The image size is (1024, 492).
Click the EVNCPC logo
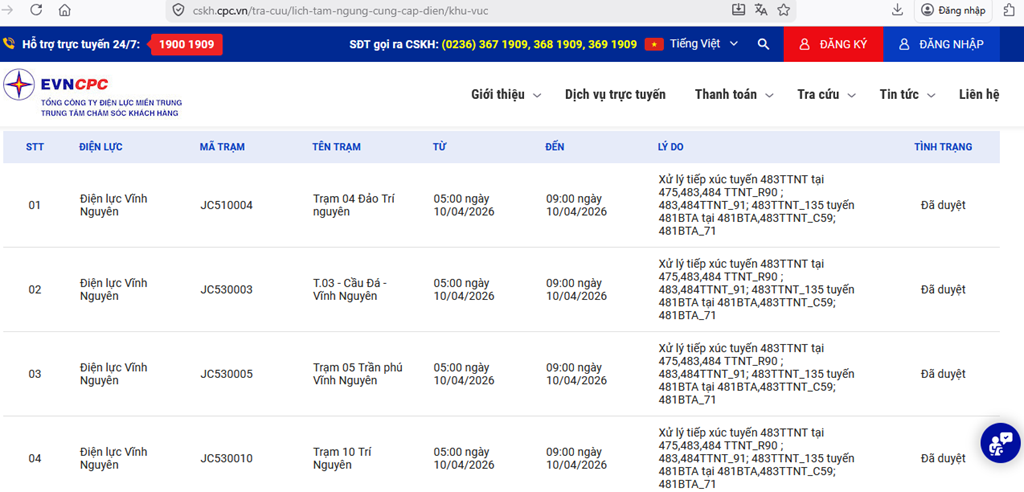click(92, 93)
